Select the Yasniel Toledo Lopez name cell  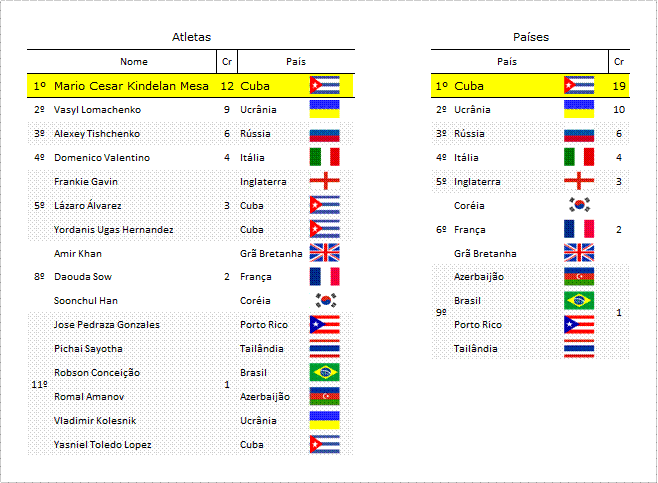102,444
